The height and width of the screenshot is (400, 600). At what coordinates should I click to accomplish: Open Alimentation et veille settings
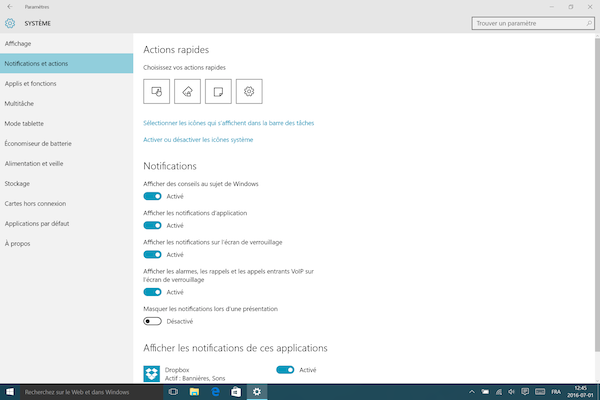[67, 163]
